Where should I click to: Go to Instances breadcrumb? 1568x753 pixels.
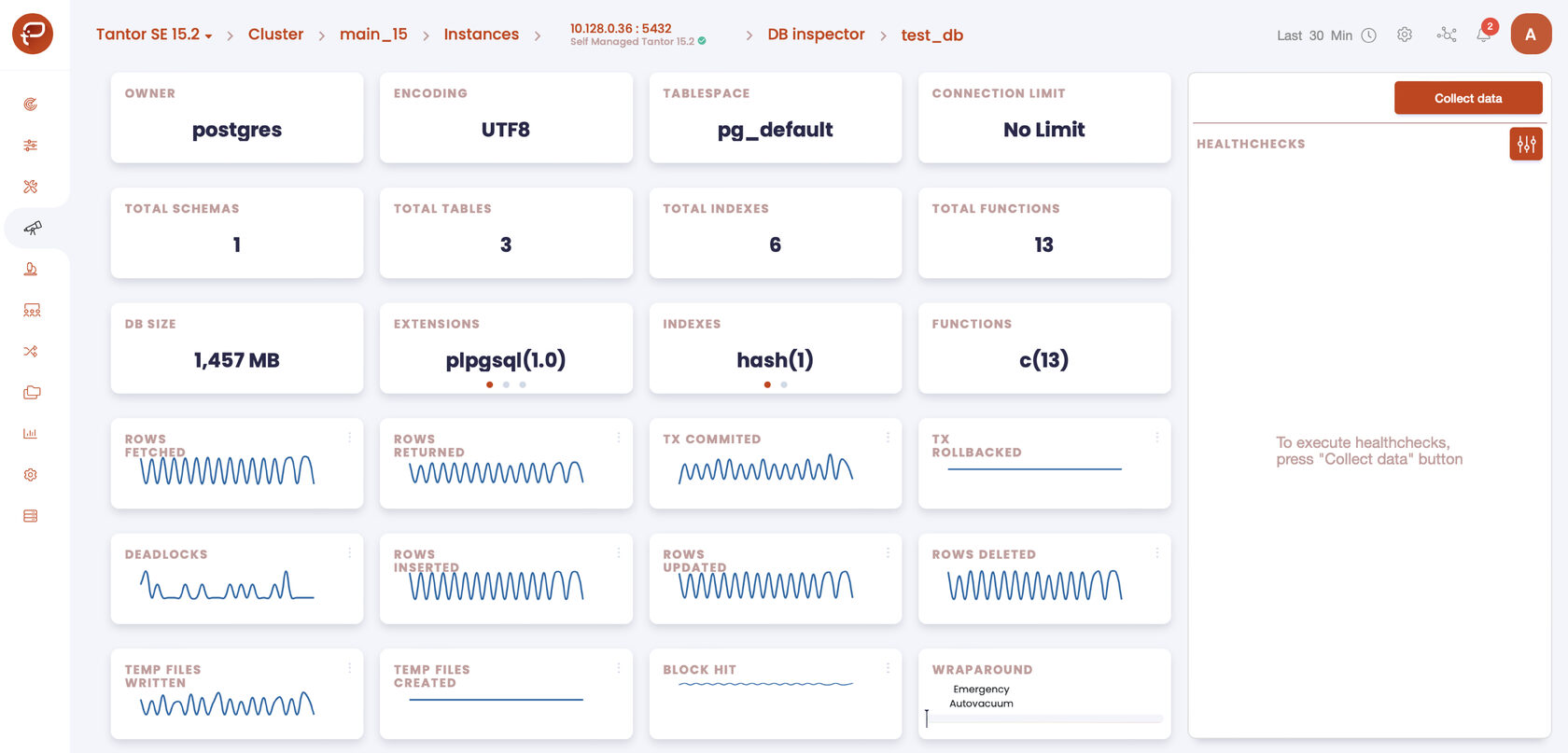tap(481, 35)
